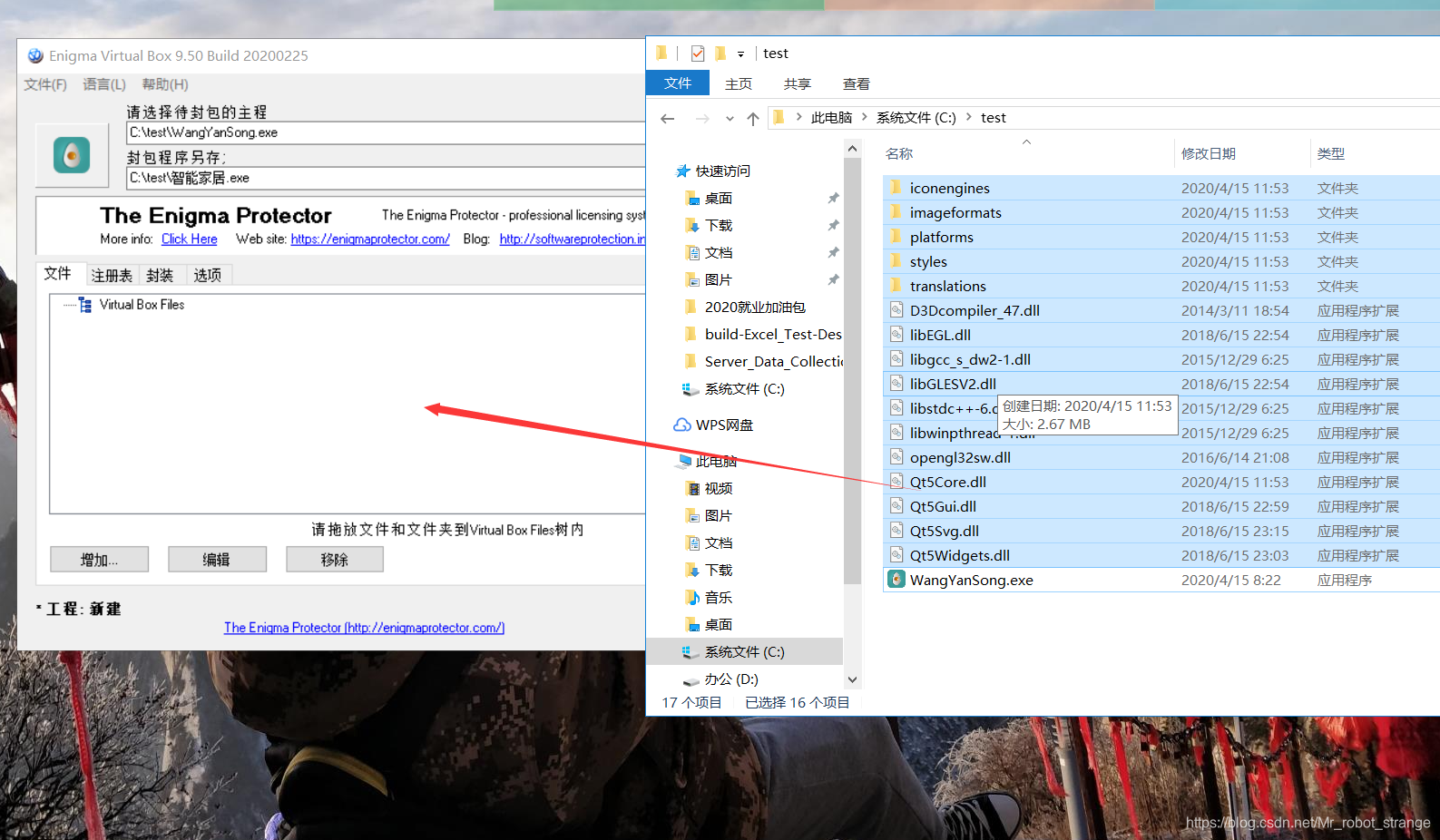
Task: Click 此电脑 in the address breadcrumb
Action: pos(831,118)
